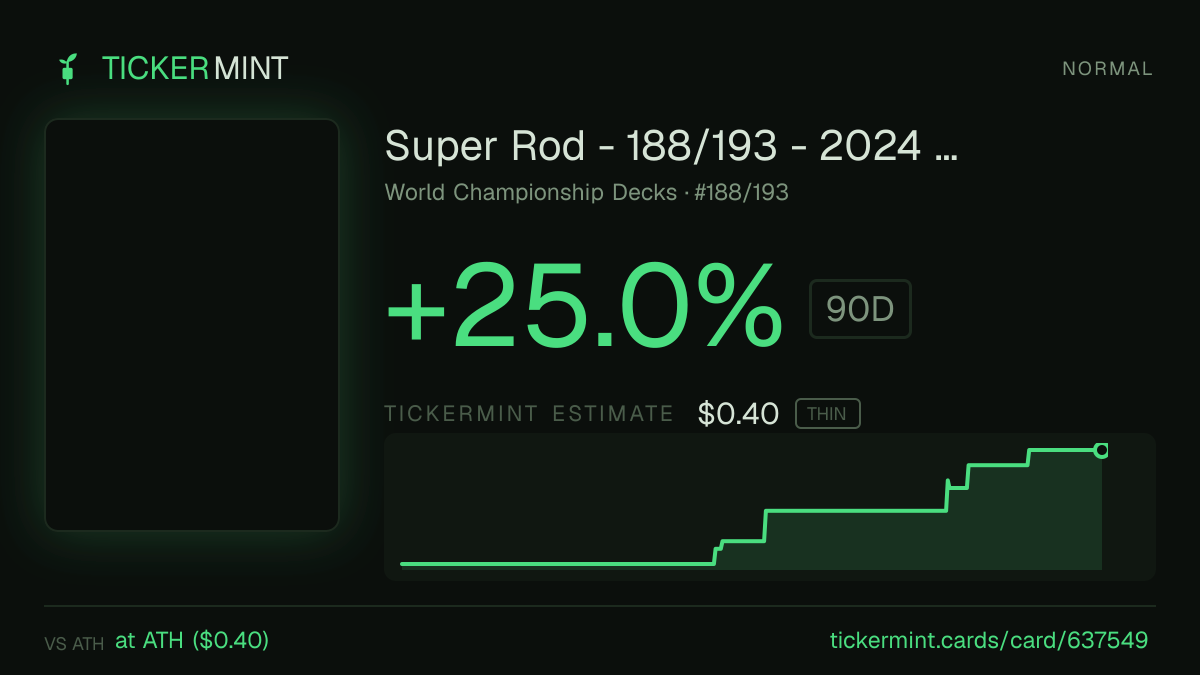Click the flat start of the price line

[x=557, y=564]
